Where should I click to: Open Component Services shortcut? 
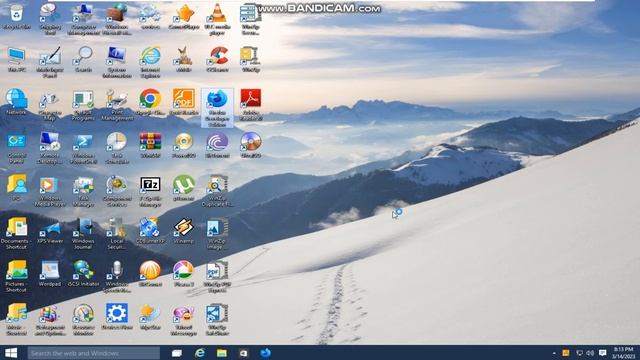coord(117,191)
